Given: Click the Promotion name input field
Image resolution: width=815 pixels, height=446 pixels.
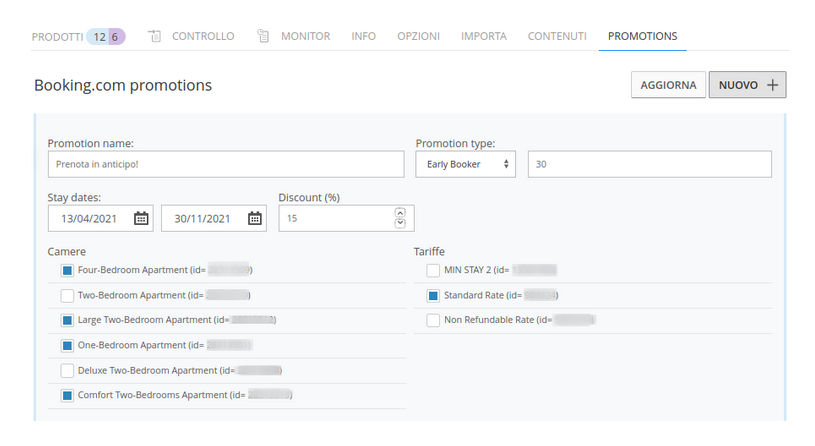Looking at the screenshot, I should click(226, 164).
